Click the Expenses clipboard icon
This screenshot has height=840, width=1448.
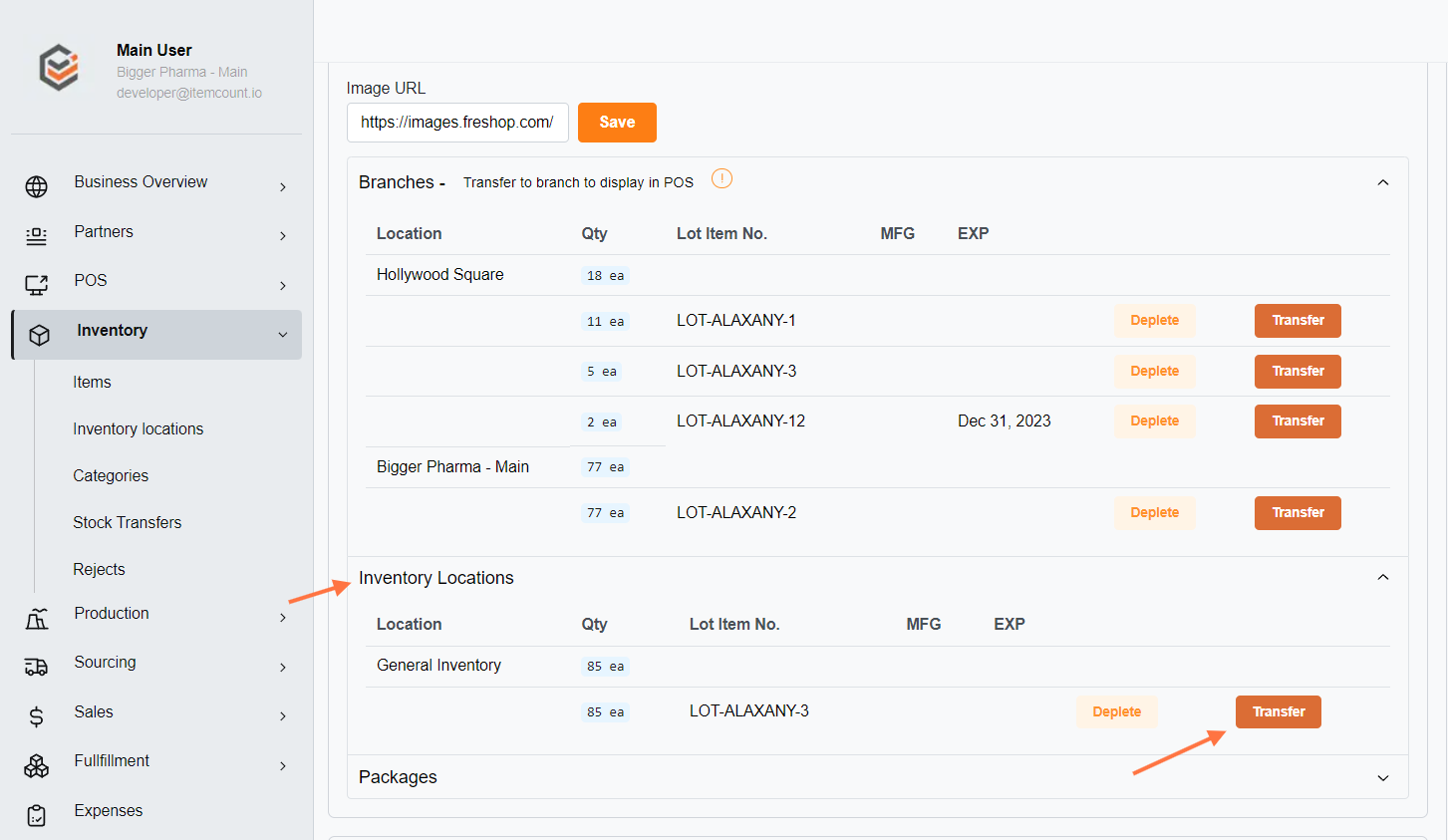(37, 815)
